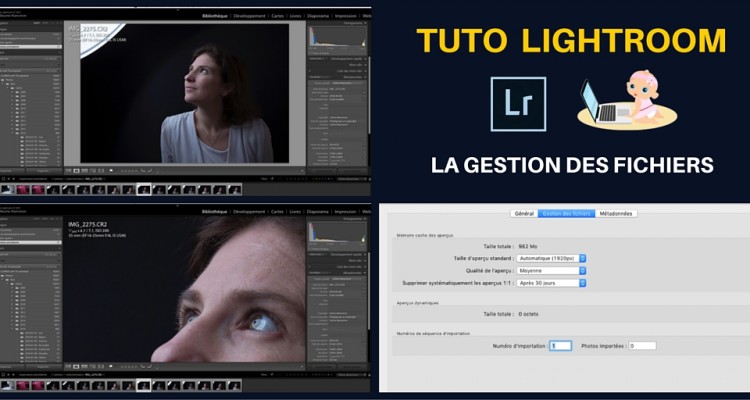Select Grid view icon in top Lightroom toolbar
Viewport: 750px width, 400px height.
[68, 171]
